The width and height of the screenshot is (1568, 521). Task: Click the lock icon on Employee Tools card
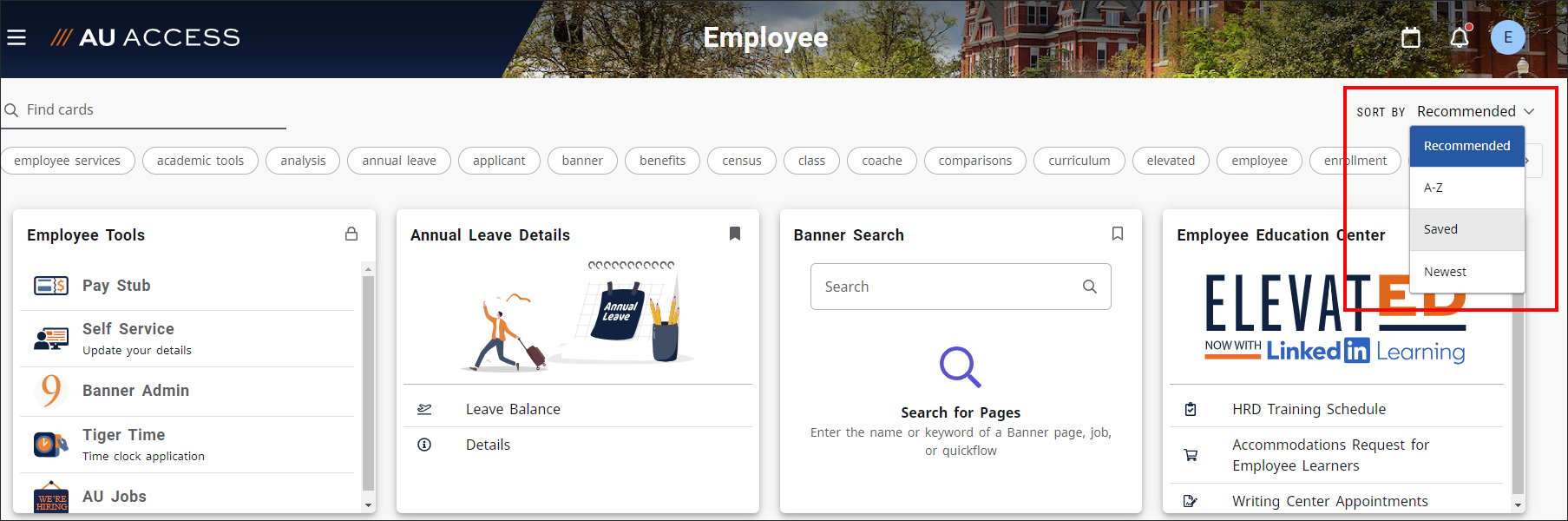pyautogui.click(x=351, y=234)
